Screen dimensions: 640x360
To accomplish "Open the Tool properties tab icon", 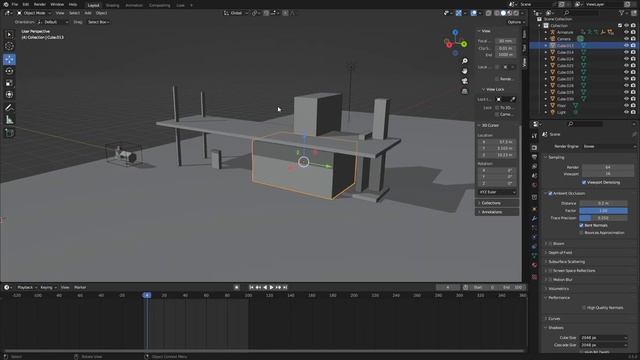I will [534, 136].
